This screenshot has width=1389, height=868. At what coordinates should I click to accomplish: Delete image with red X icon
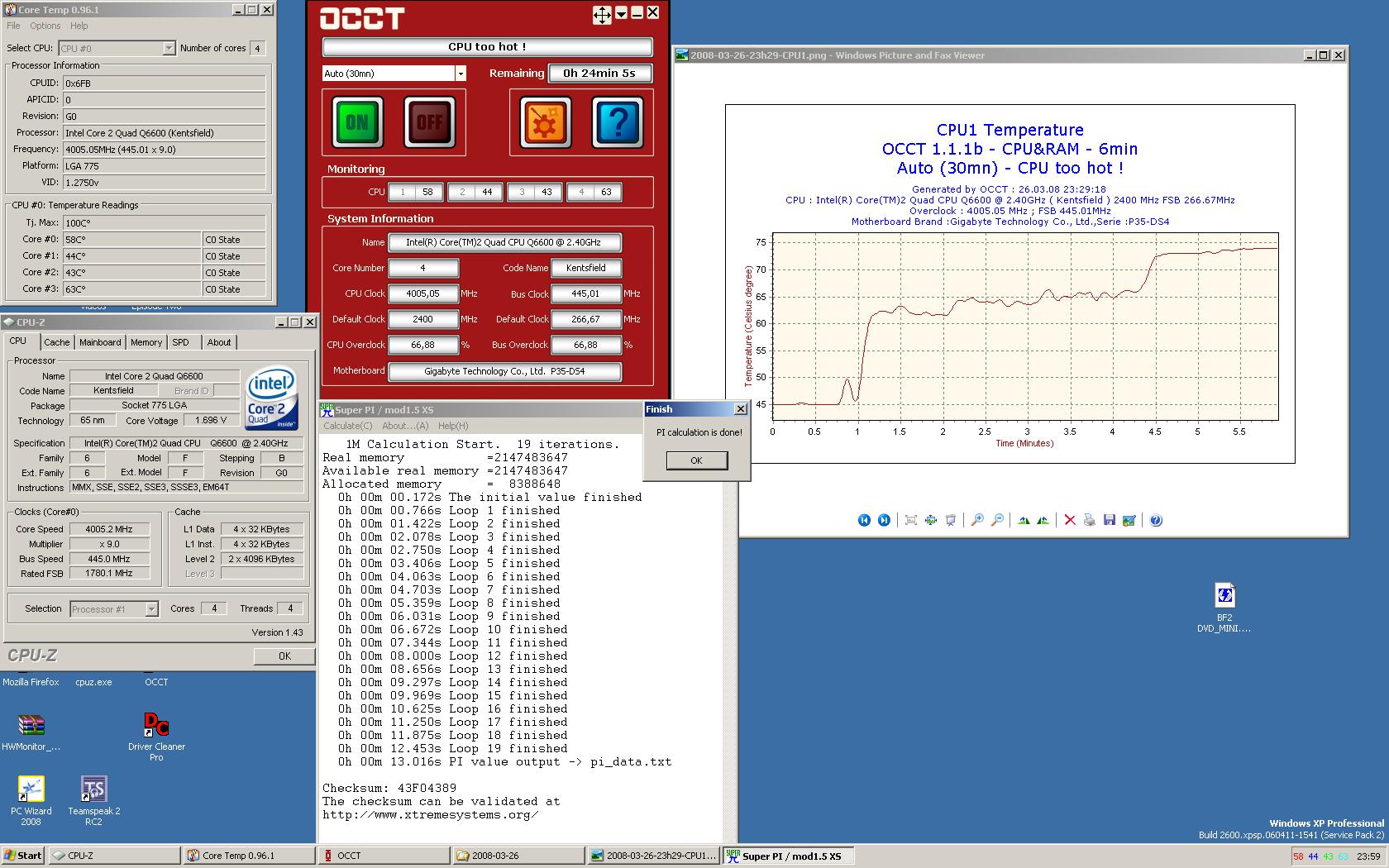click(1070, 520)
